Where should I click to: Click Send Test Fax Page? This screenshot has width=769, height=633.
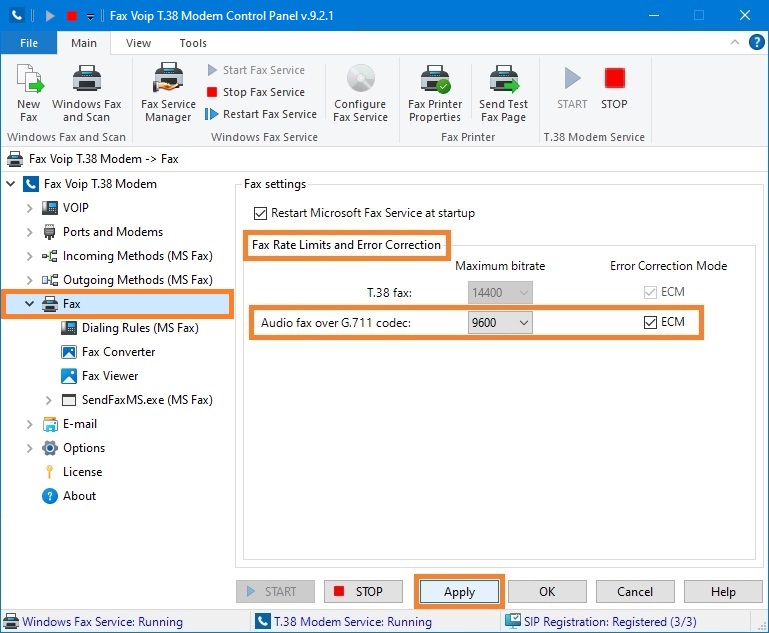click(x=504, y=93)
